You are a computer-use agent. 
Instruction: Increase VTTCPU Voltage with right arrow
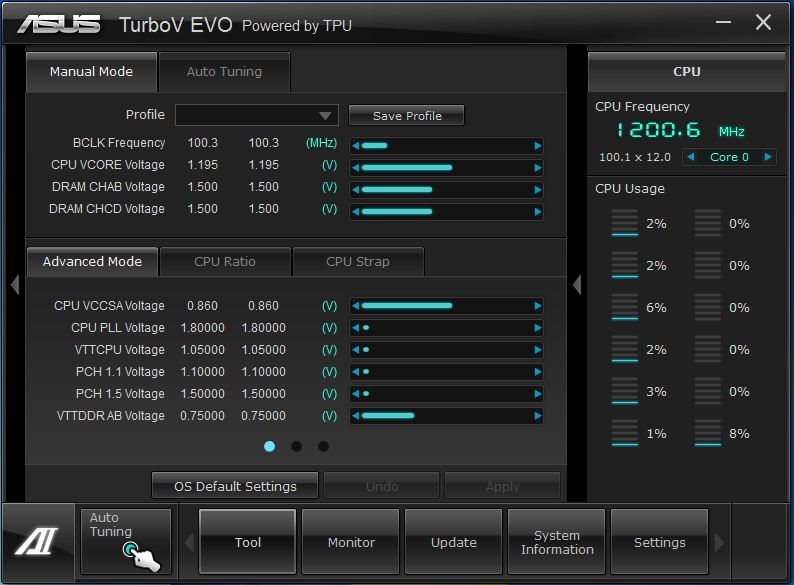point(538,349)
